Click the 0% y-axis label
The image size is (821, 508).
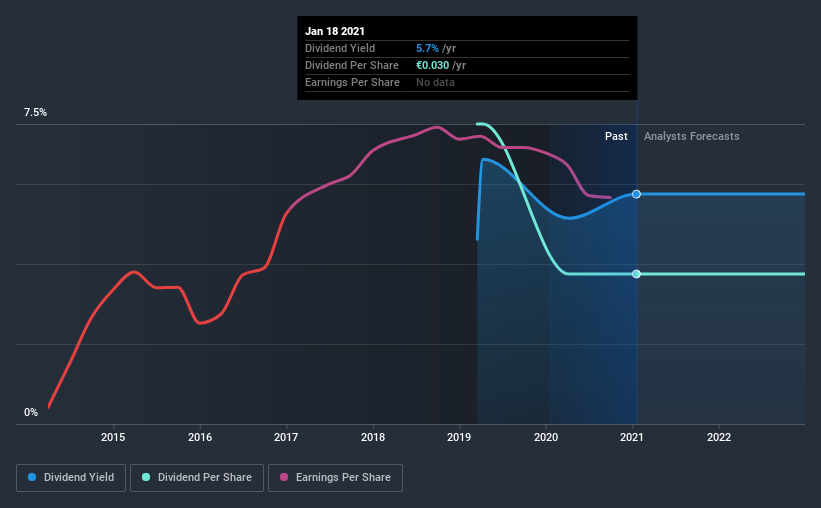point(31,413)
